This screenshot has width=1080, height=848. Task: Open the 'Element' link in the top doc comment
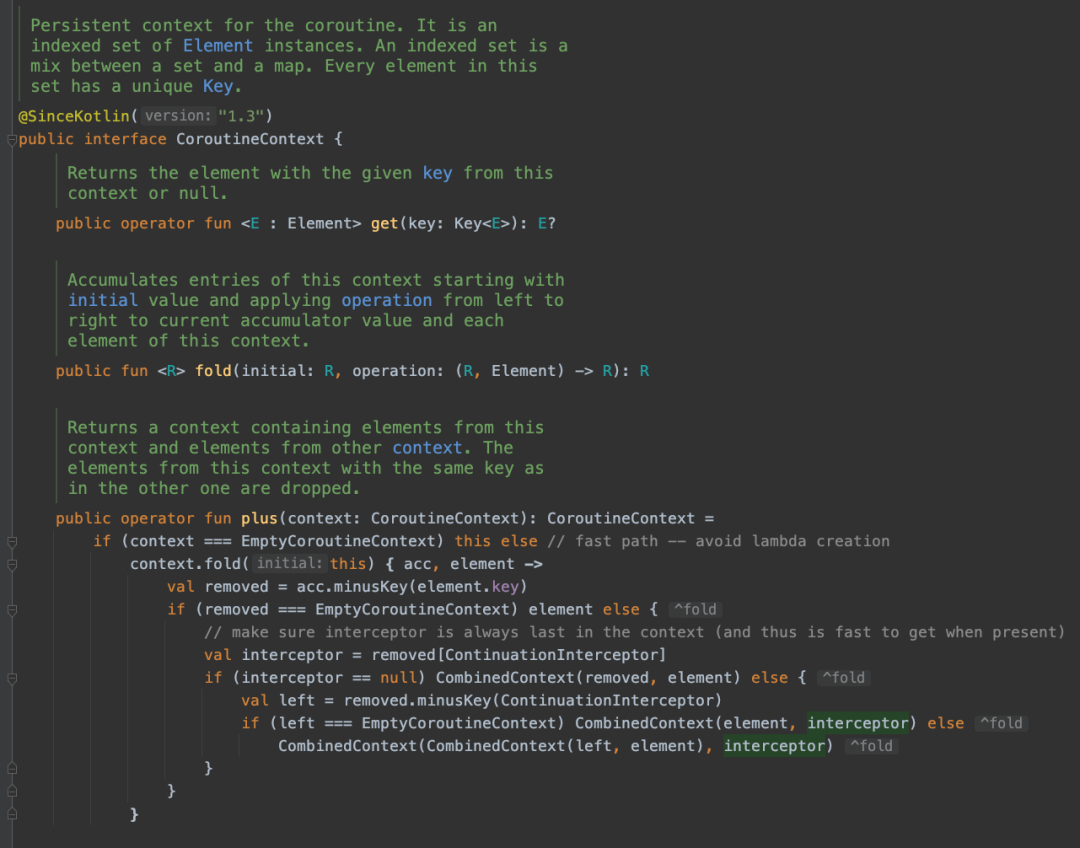coord(218,45)
